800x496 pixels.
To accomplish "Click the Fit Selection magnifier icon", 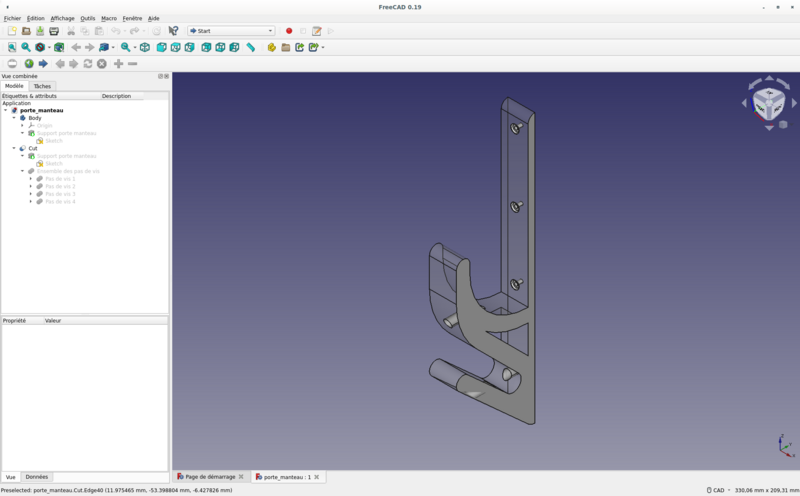I will click(26, 47).
